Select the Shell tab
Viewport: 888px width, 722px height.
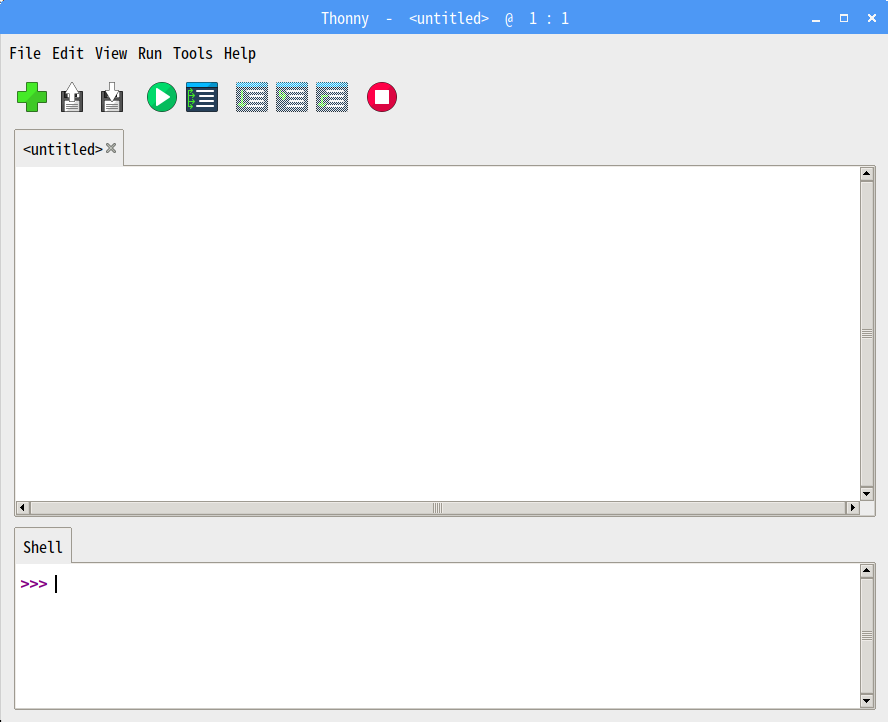tap(43, 546)
